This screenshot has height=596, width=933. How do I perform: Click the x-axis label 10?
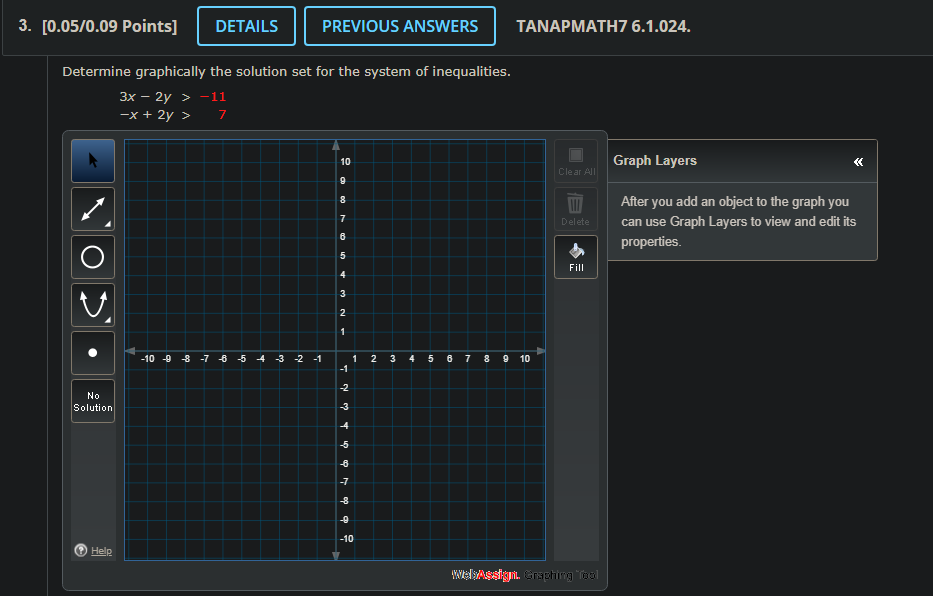tap(525, 359)
